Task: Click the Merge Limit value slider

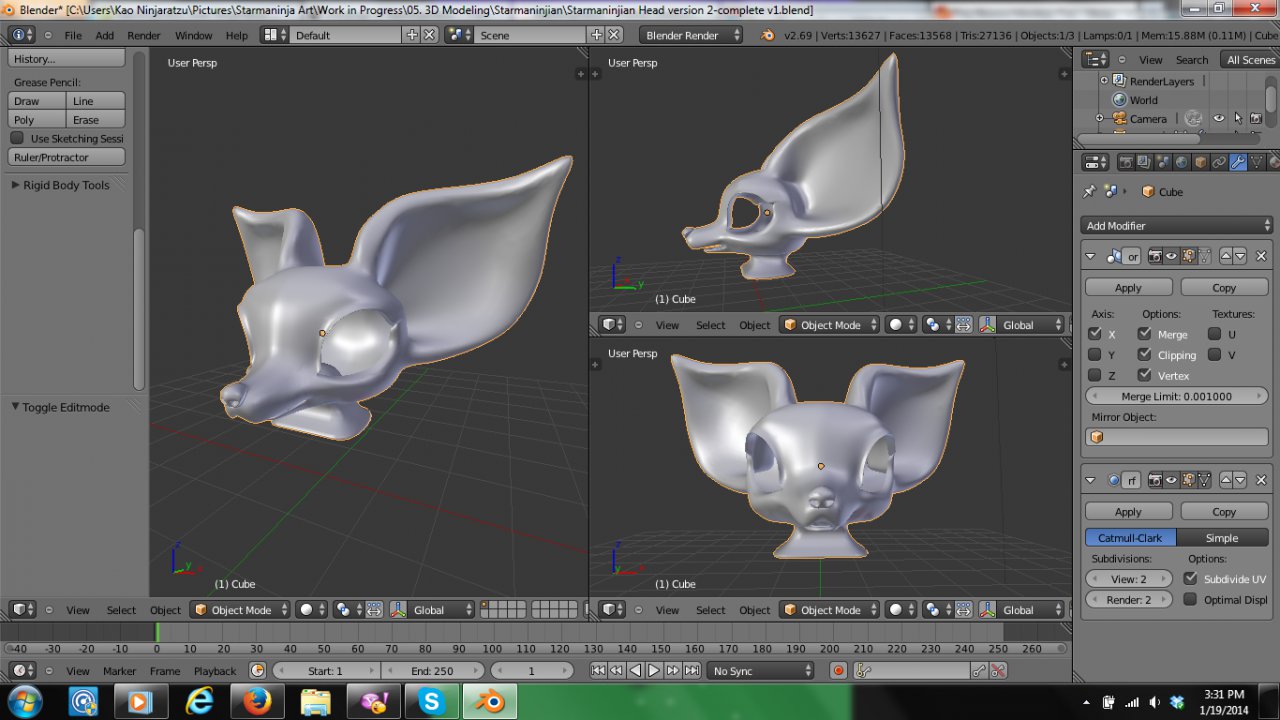Action: point(1176,397)
